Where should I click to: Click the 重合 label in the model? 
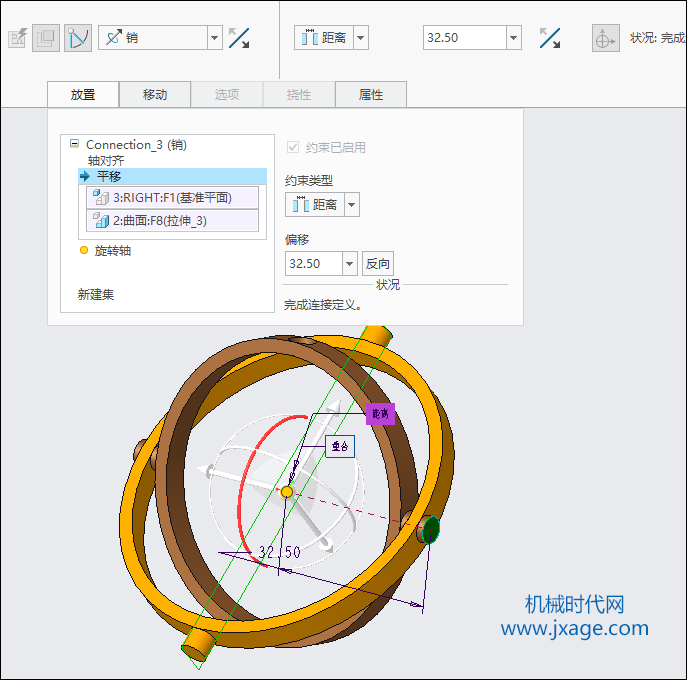(x=340, y=446)
